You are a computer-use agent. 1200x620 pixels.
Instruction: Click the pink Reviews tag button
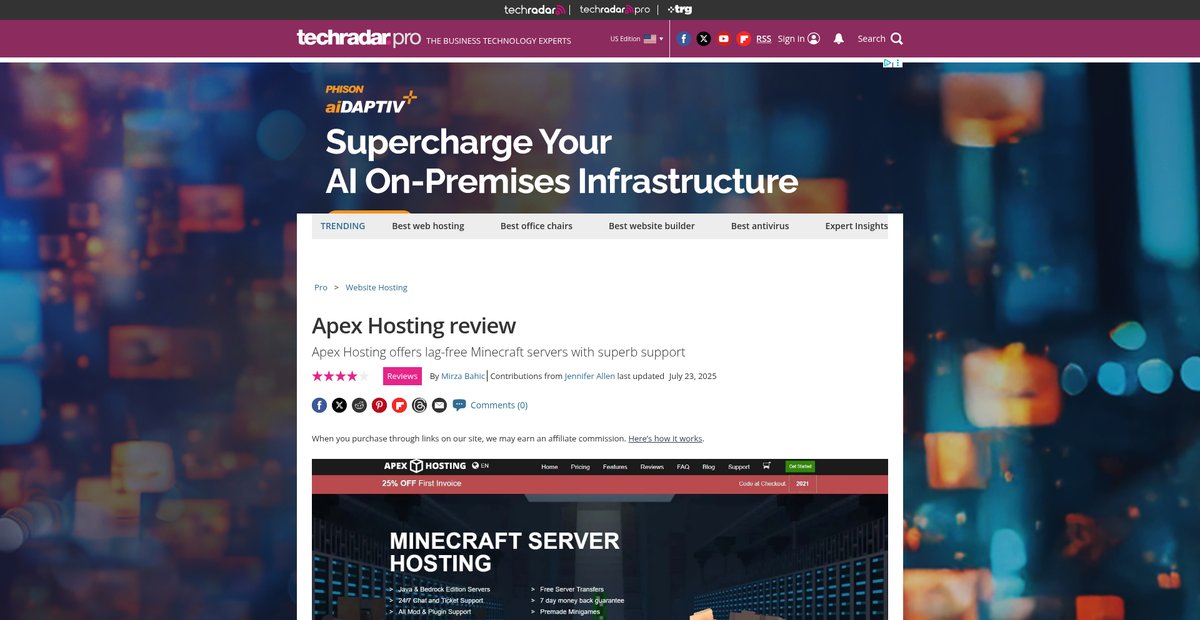pos(402,376)
